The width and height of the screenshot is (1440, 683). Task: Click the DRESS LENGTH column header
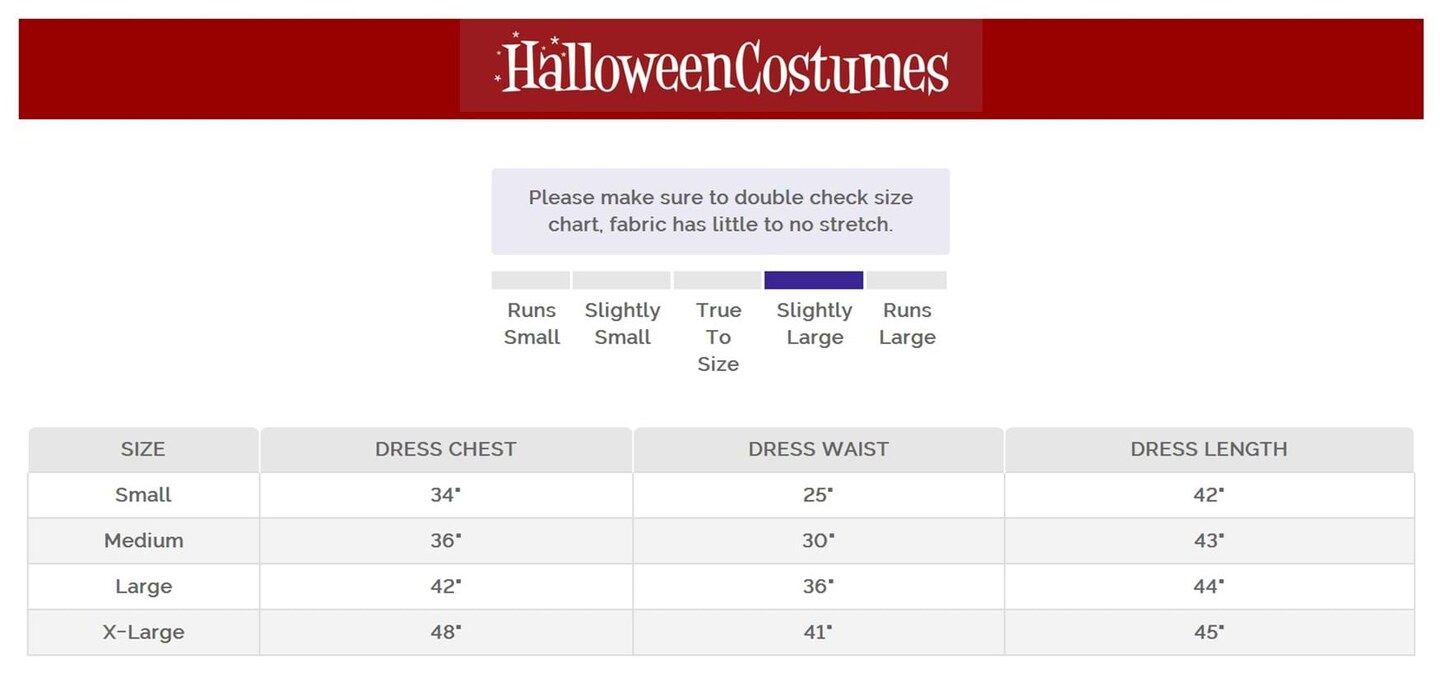(1209, 450)
